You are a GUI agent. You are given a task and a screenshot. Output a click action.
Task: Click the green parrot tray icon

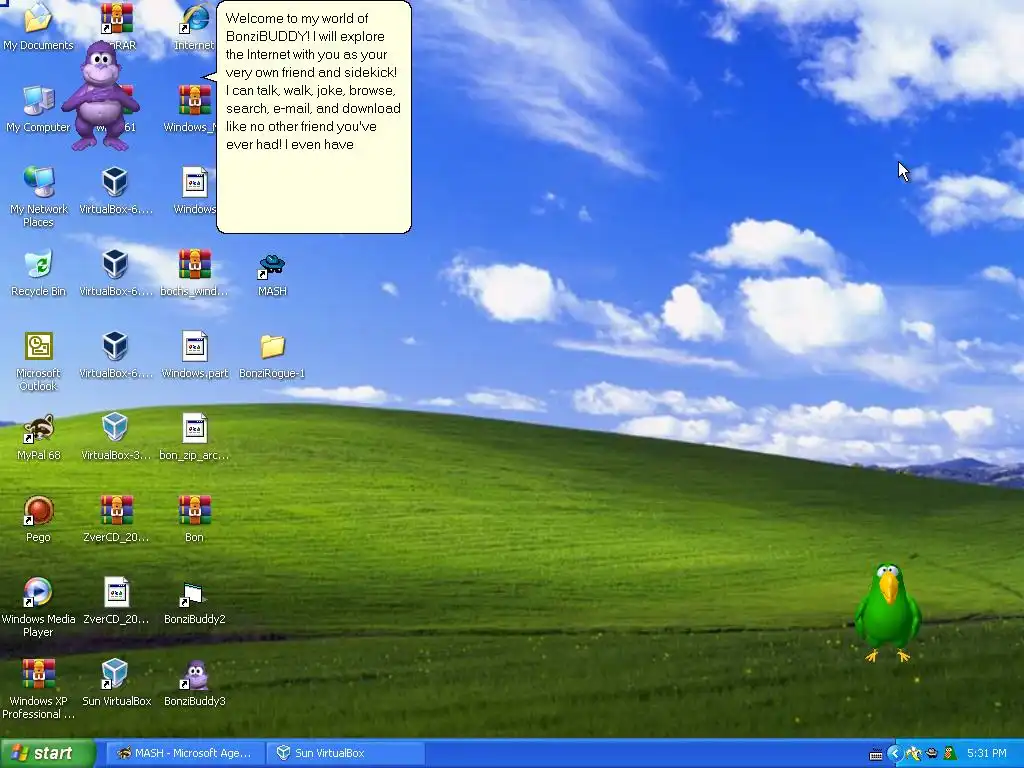(x=950, y=754)
